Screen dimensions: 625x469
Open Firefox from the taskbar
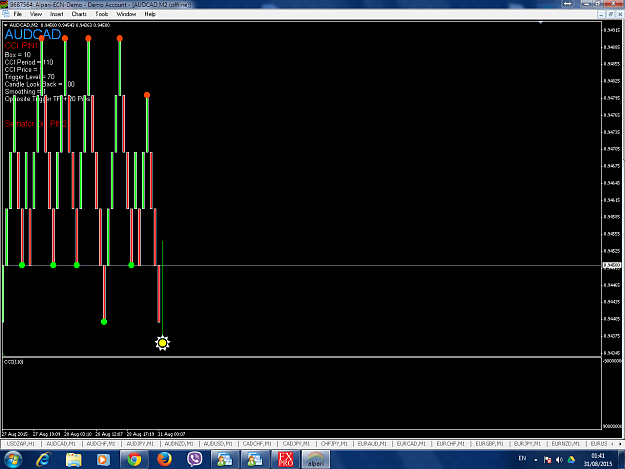pos(164,459)
